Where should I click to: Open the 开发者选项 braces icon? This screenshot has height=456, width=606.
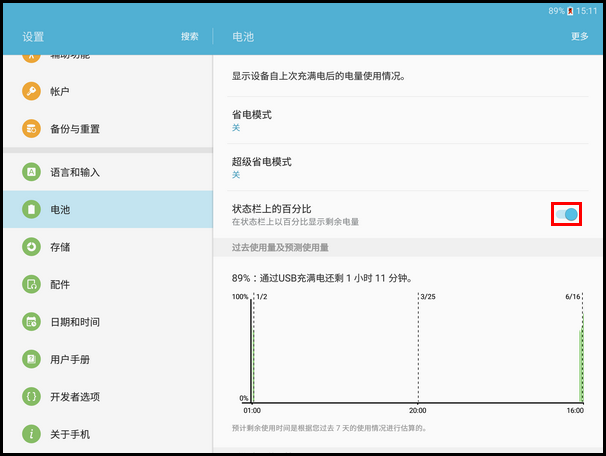tap(31, 397)
